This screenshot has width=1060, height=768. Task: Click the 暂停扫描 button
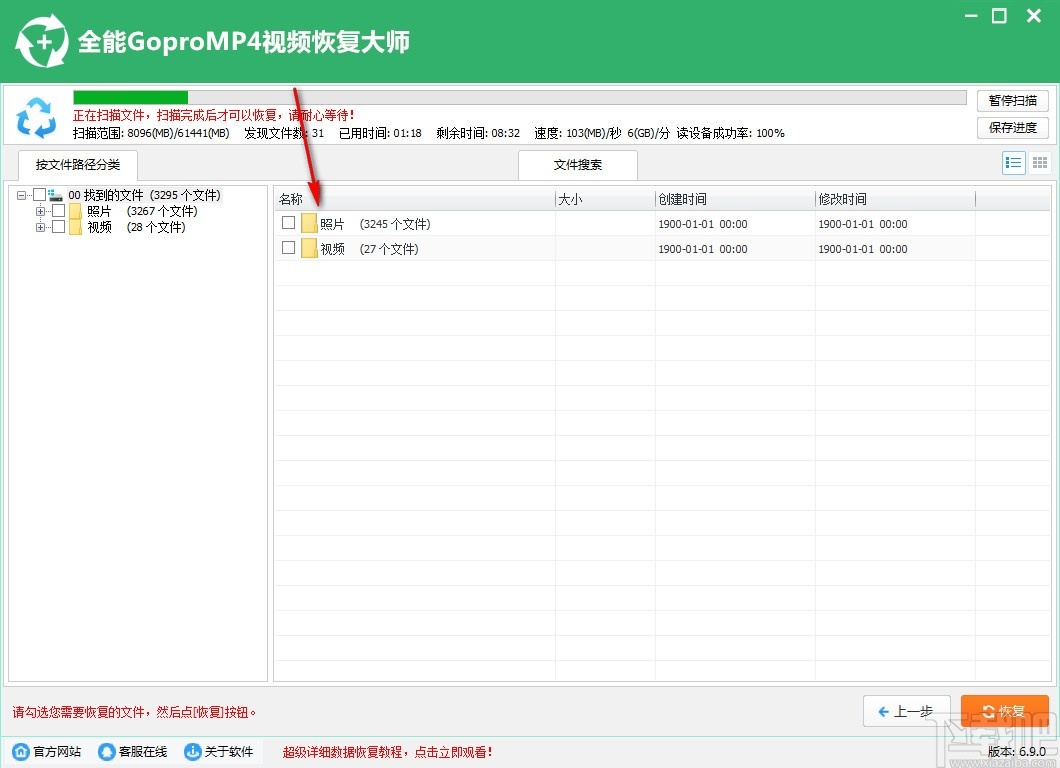(x=1013, y=101)
